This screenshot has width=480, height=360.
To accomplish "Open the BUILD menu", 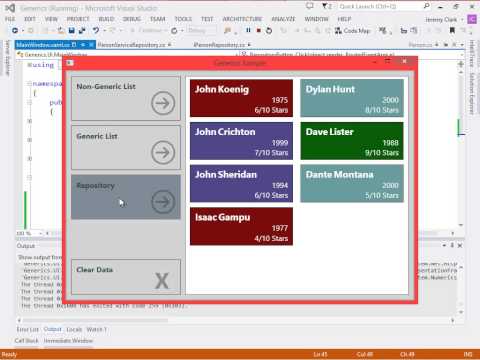I will pos(106,19).
